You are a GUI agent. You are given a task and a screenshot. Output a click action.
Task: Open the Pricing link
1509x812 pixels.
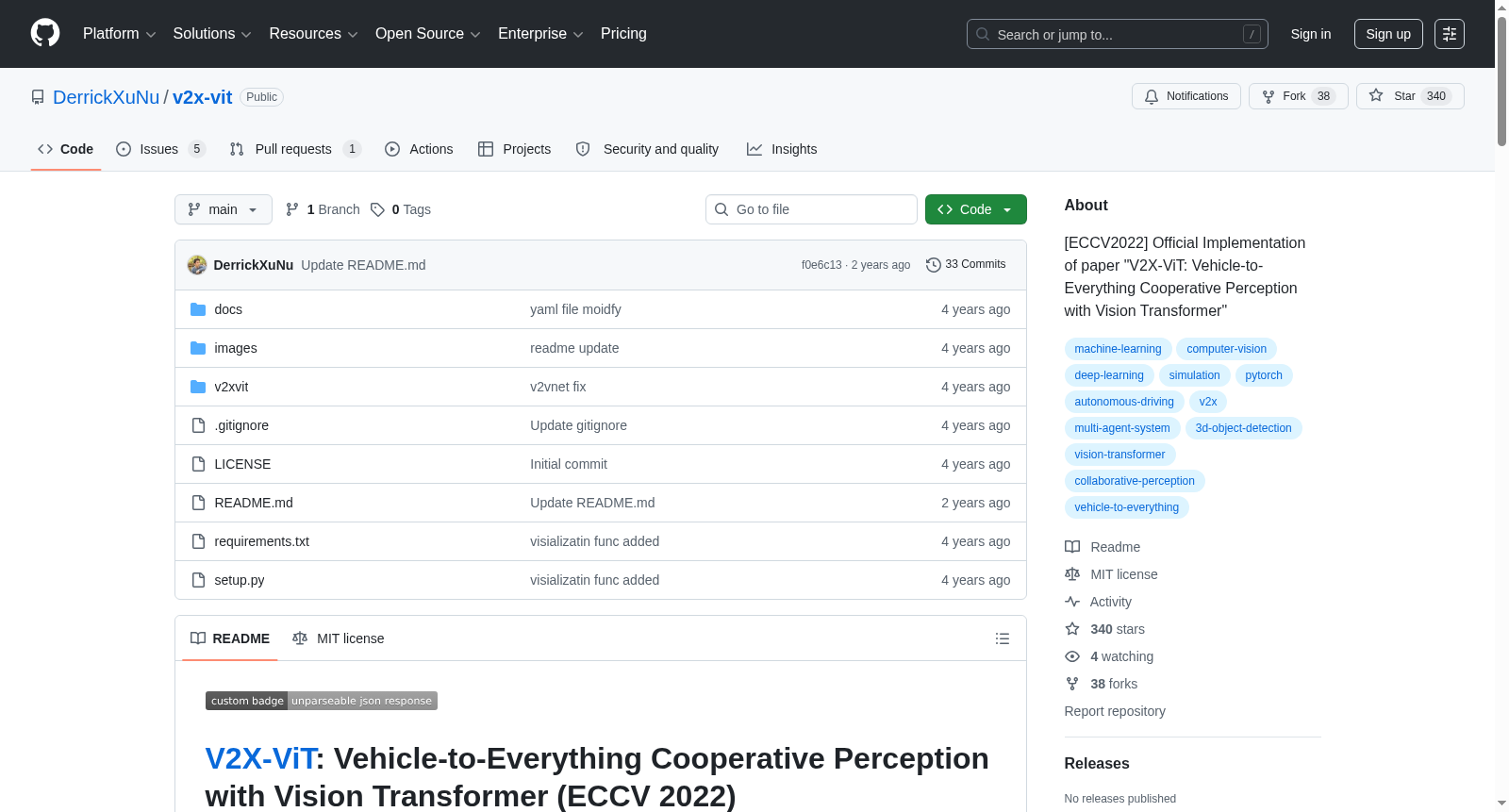(x=623, y=34)
